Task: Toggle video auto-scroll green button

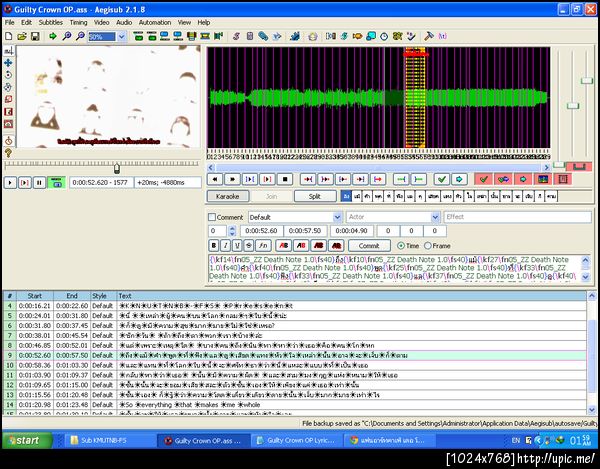Action: tap(57, 182)
